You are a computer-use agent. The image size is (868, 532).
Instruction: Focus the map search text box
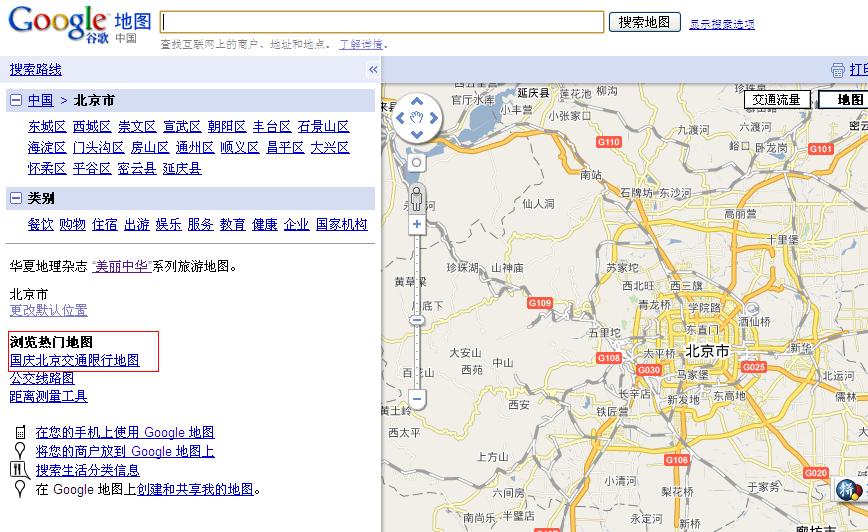tap(382, 22)
